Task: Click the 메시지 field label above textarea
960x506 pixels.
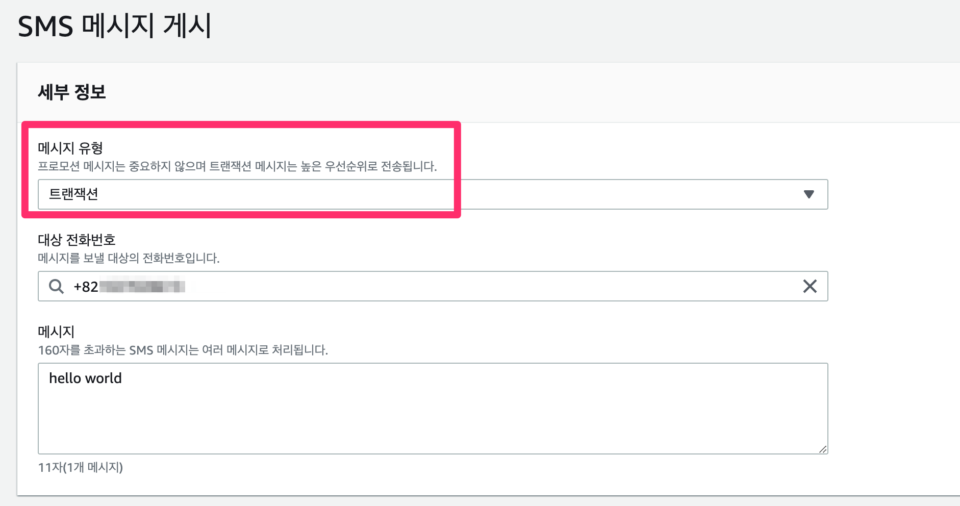Action: pyautogui.click(x=56, y=331)
